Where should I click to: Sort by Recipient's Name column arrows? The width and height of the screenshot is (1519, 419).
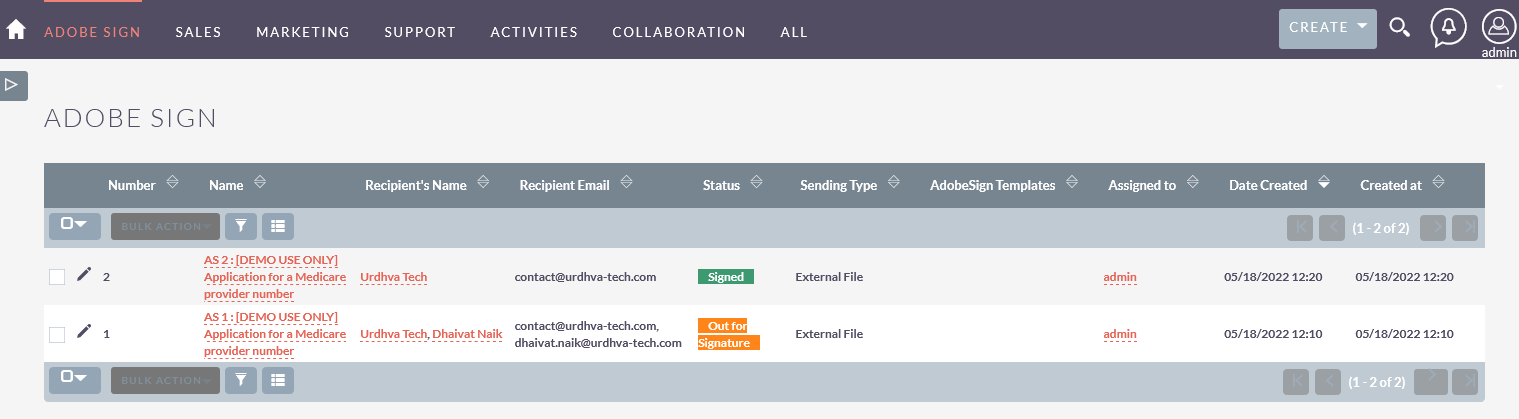coord(483,183)
